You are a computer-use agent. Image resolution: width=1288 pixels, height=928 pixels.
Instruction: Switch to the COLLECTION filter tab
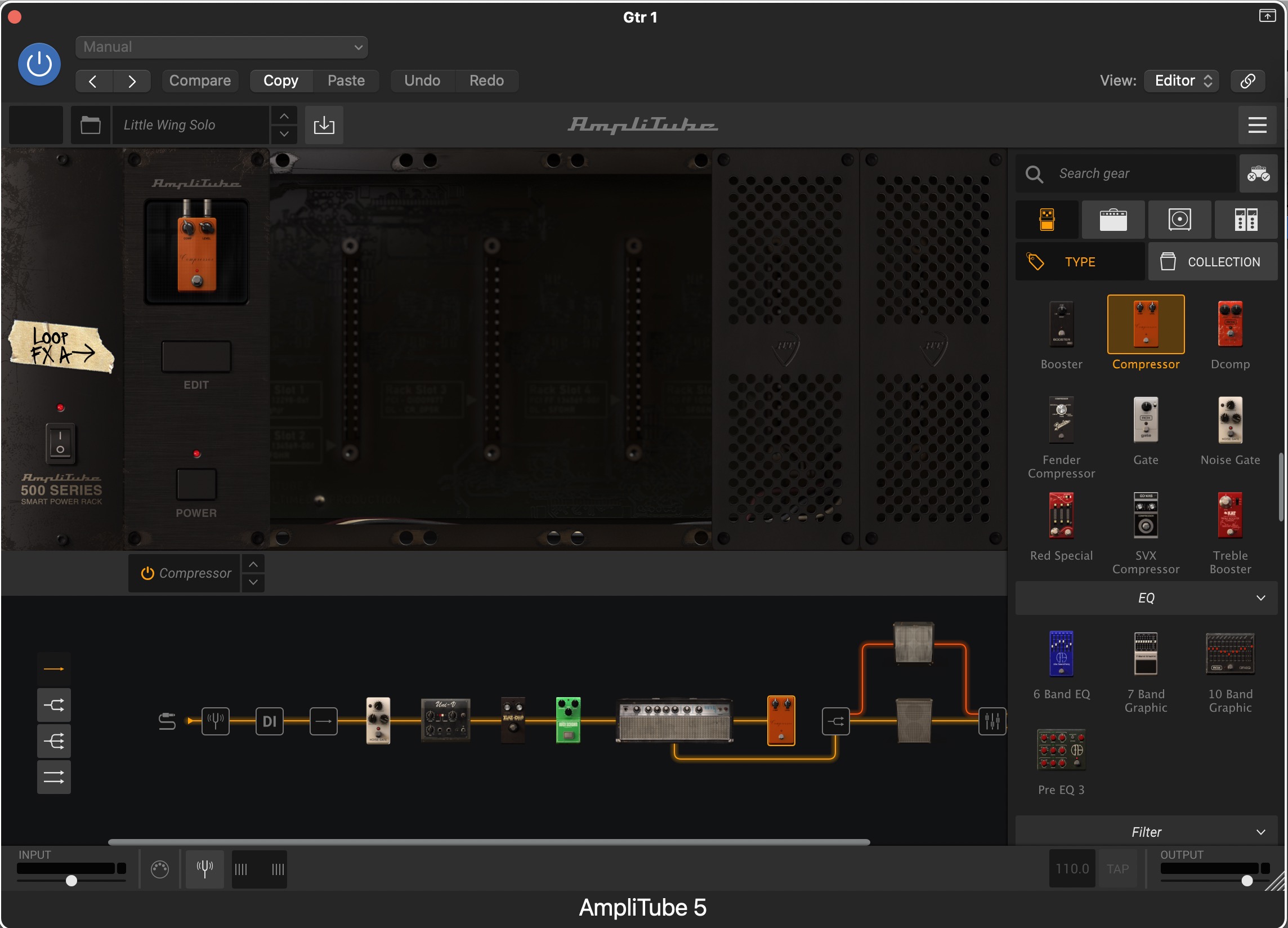pyautogui.click(x=1213, y=262)
